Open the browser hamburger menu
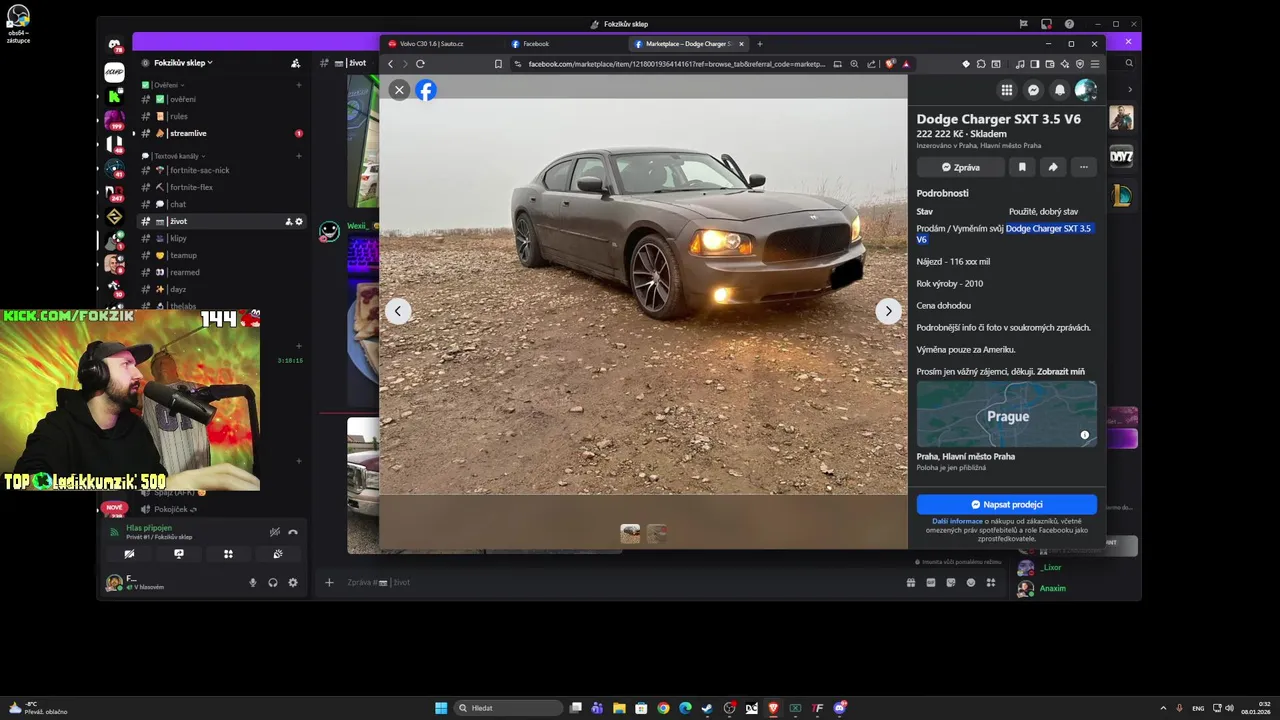1280x720 pixels. click(1095, 64)
